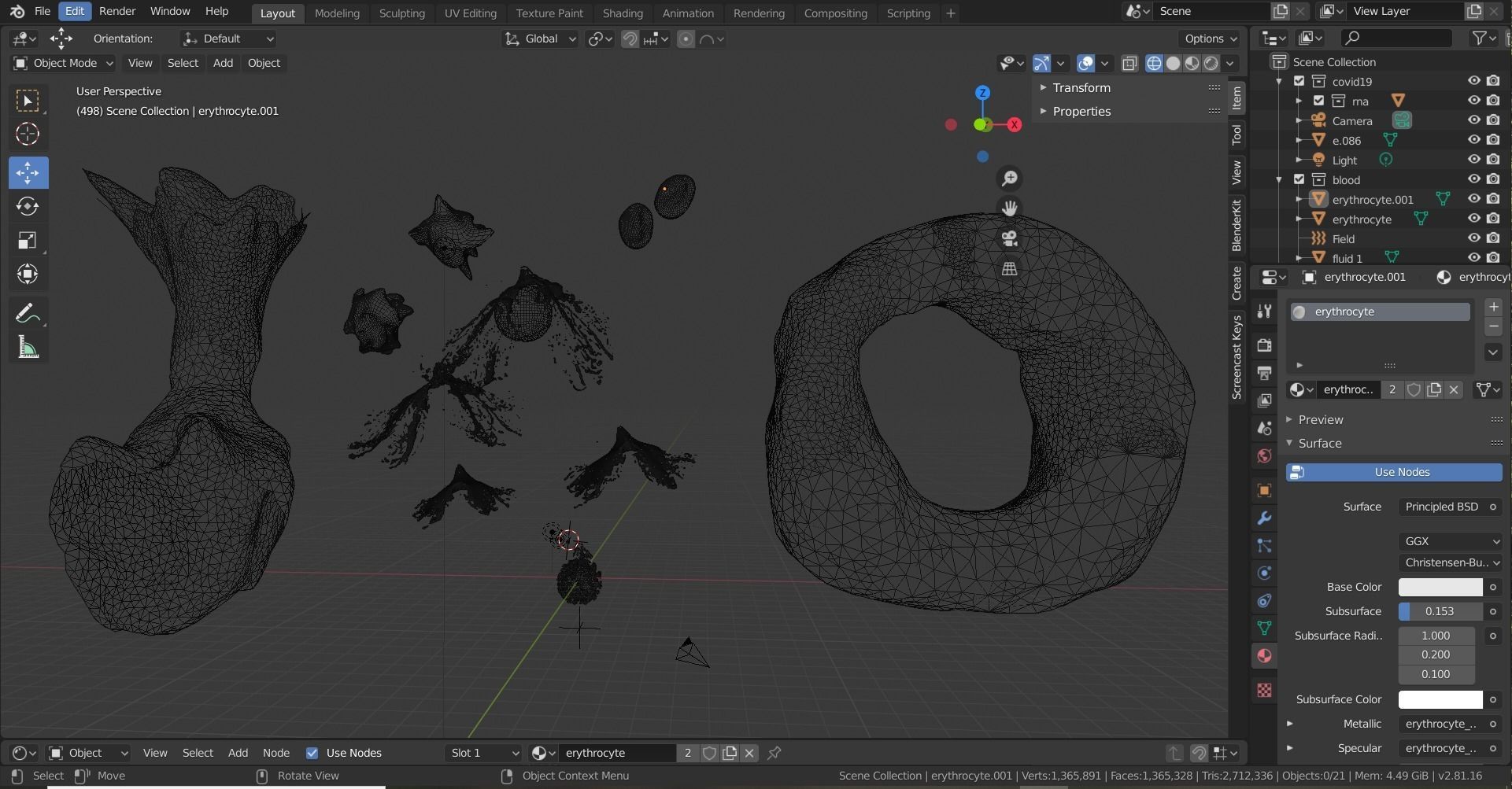Switch perspective/orthographic grid icon
This screenshot has height=789, width=1512.
tap(1009, 268)
